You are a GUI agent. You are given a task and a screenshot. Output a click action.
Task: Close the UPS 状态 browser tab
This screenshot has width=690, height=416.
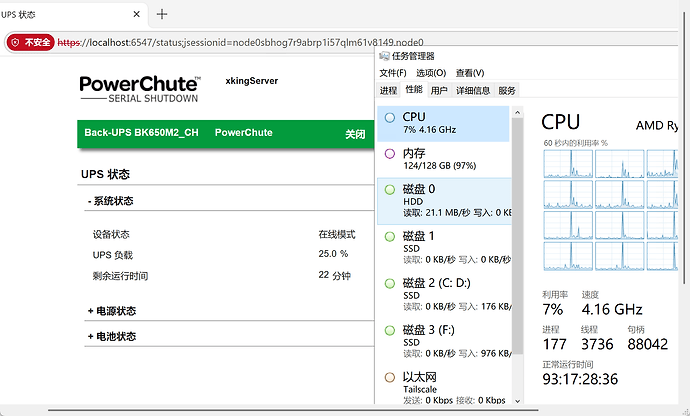[x=136, y=14]
